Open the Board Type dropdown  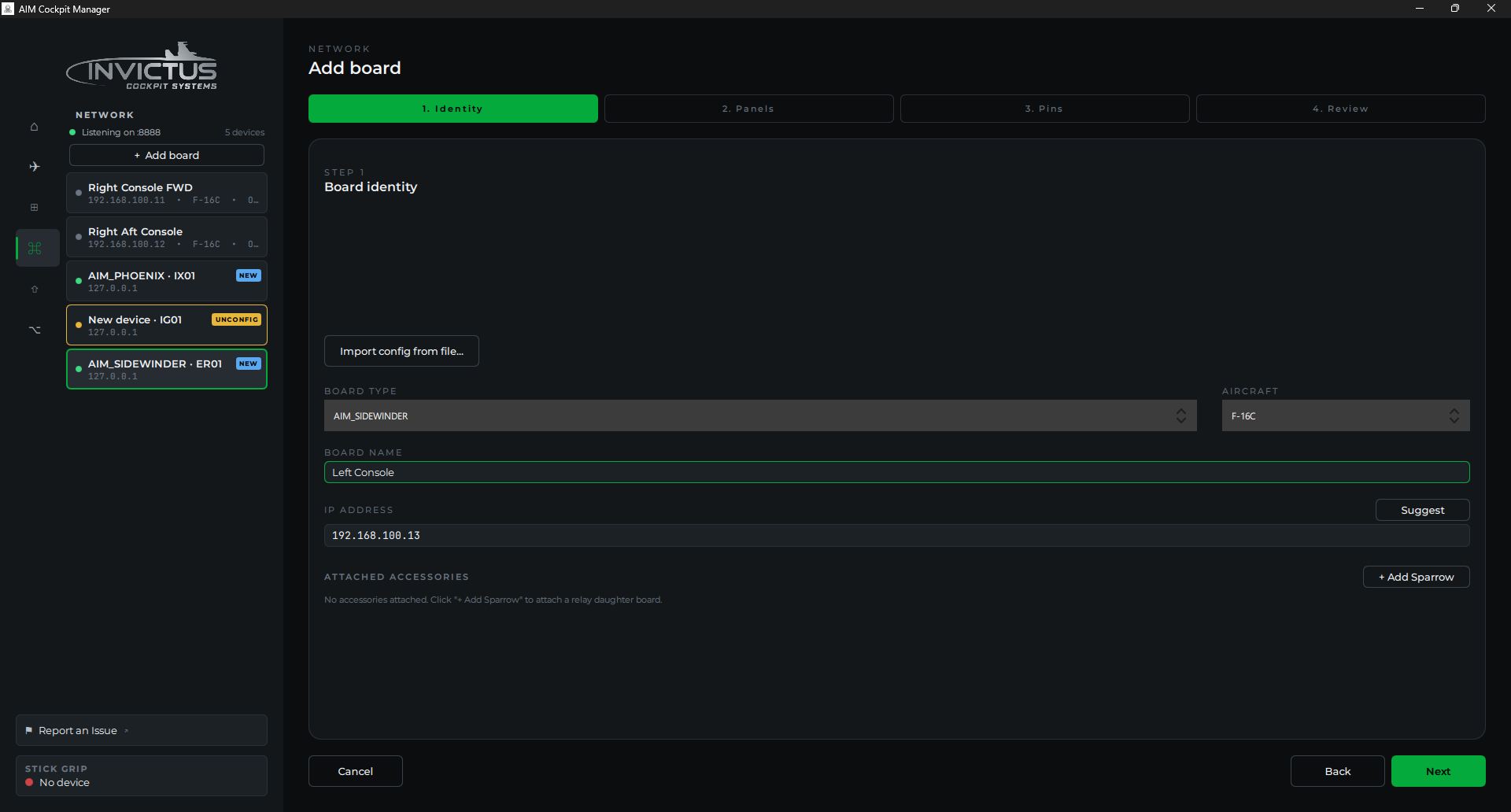(760, 415)
